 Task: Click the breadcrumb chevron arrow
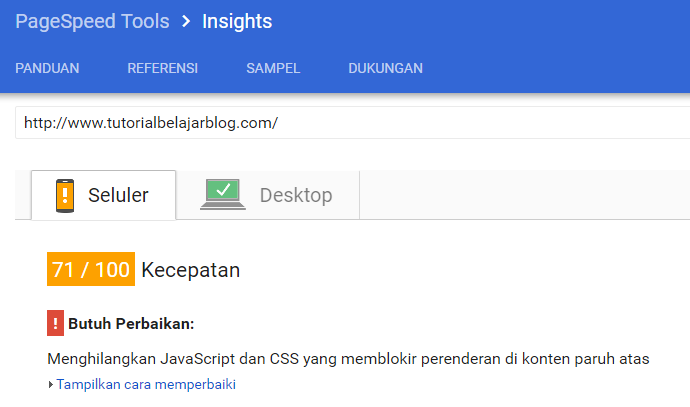[x=186, y=22]
